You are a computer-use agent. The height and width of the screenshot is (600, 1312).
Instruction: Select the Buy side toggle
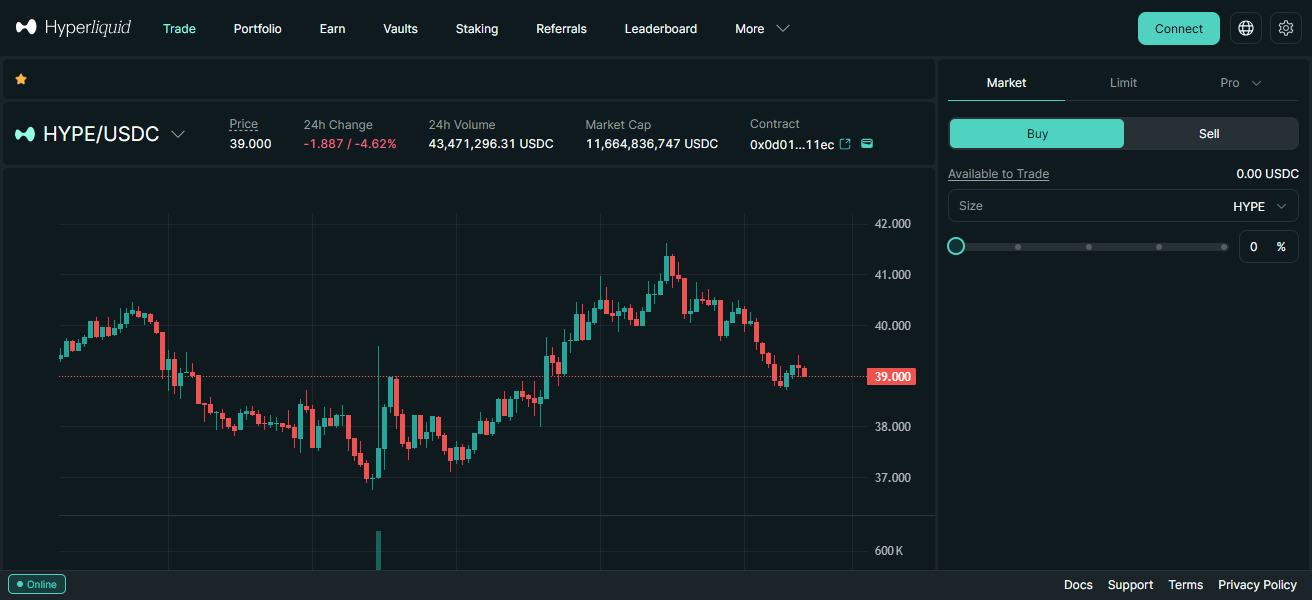tap(1037, 133)
